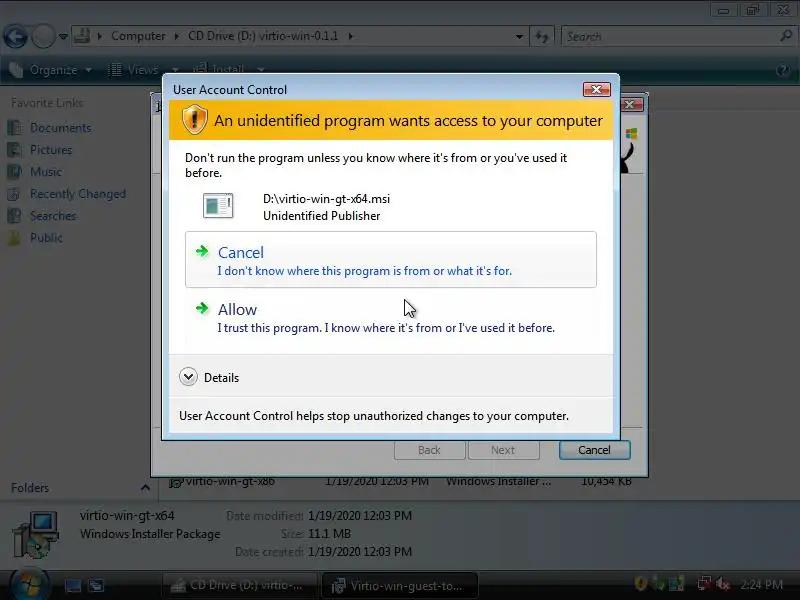Close the Virtio-win installer window behind

coord(631,104)
